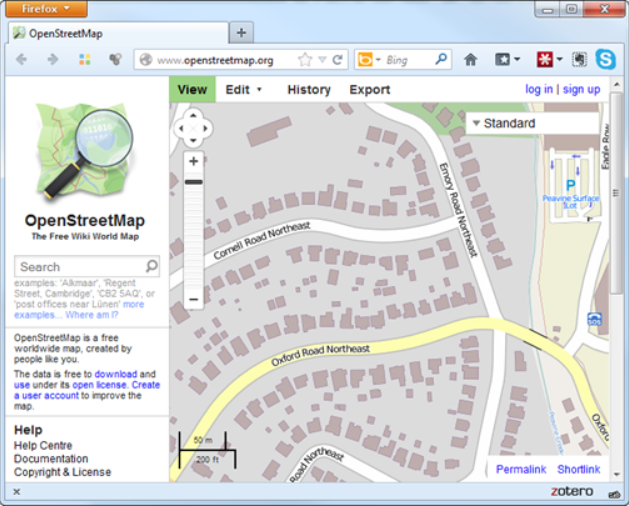This screenshot has height=506, width=629.
Task: Open the History tab
Action: [x=309, y=89]
